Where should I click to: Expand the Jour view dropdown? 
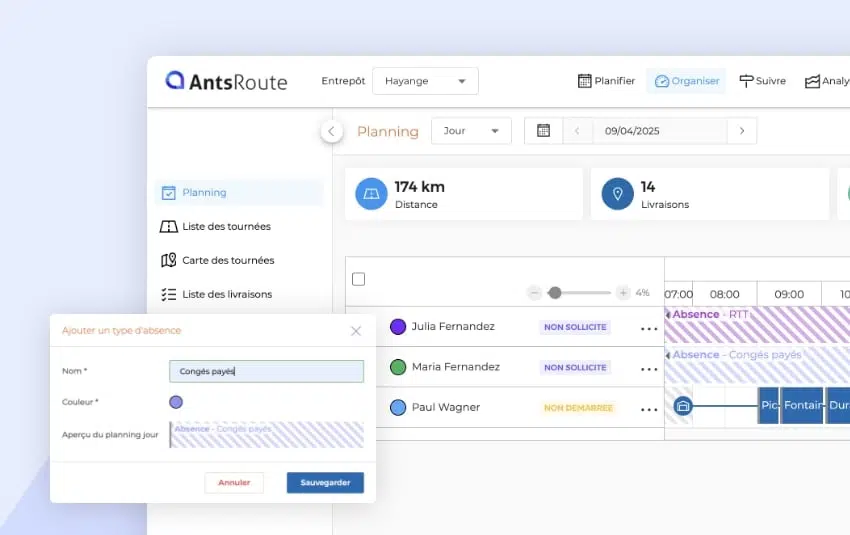click(471, 131)
